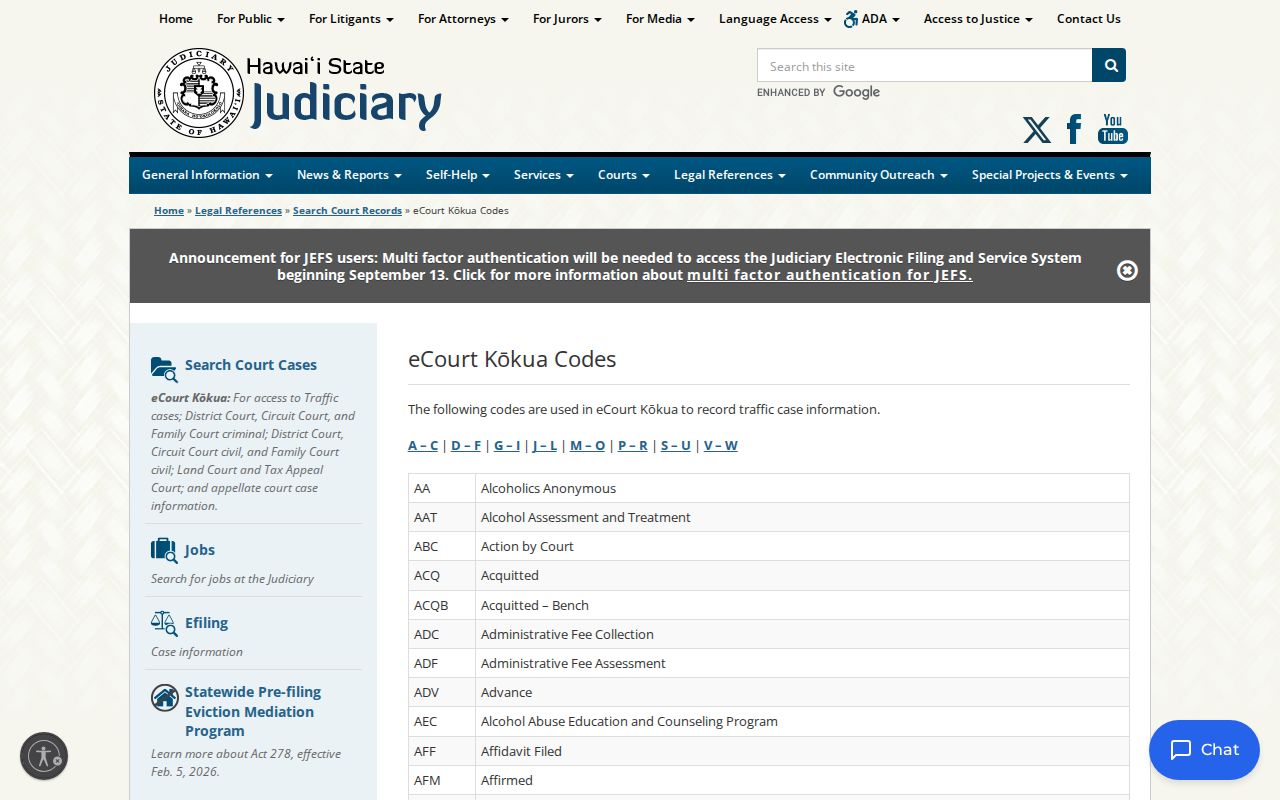Expand the For Litigants dropdown
This screenshot has width=1280, height=800.
point(351,19)
